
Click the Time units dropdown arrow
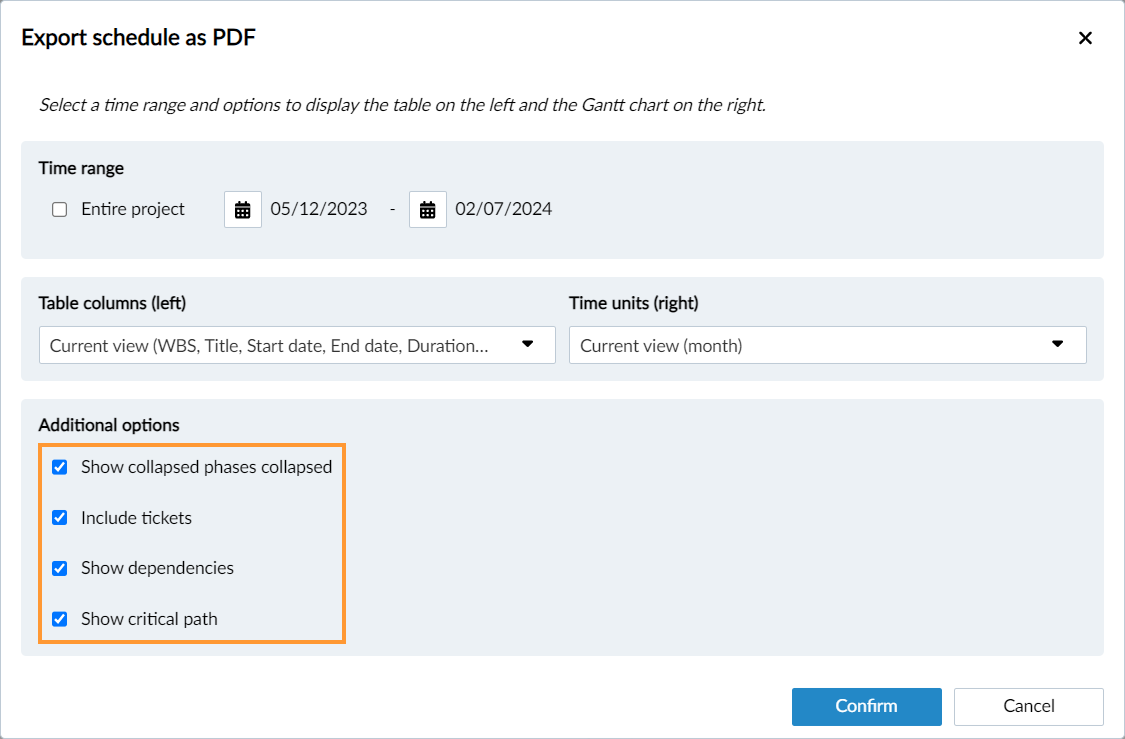pos(1058,345)
